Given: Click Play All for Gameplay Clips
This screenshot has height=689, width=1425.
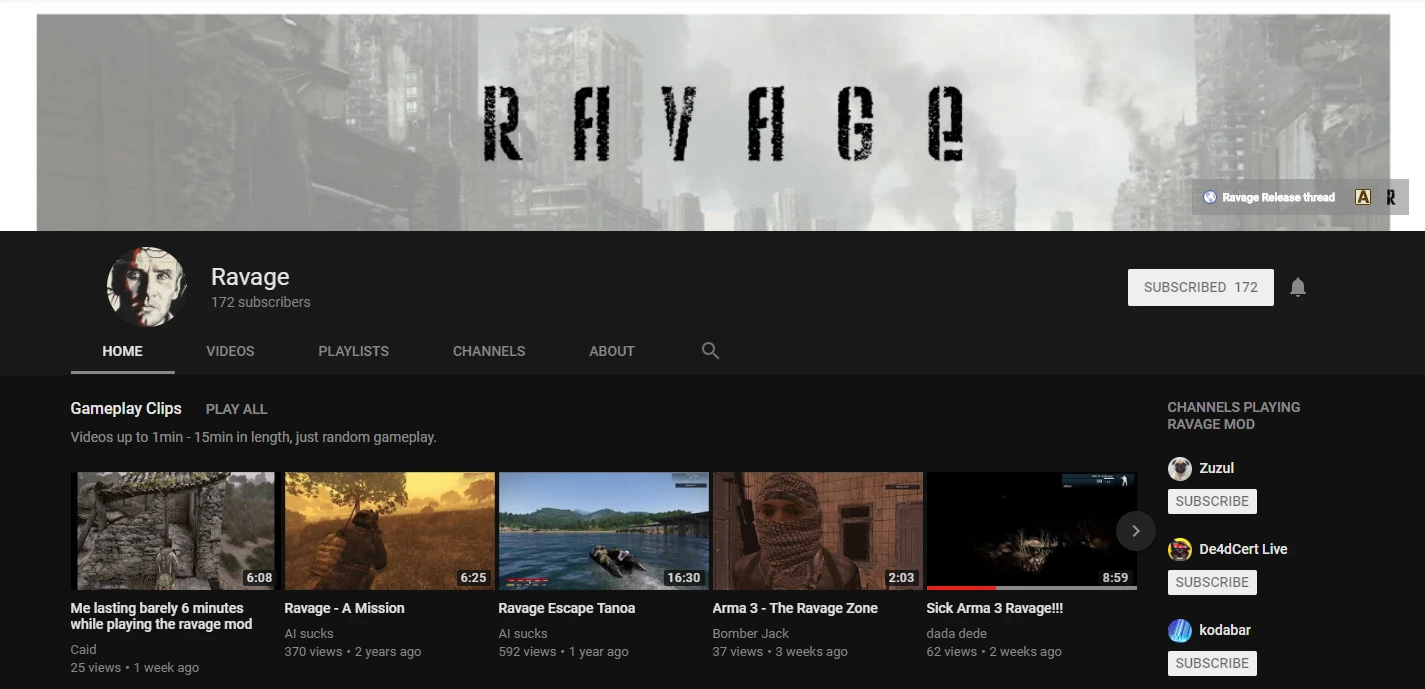Looking at the screenshot, I should click(x=236, y=409).
